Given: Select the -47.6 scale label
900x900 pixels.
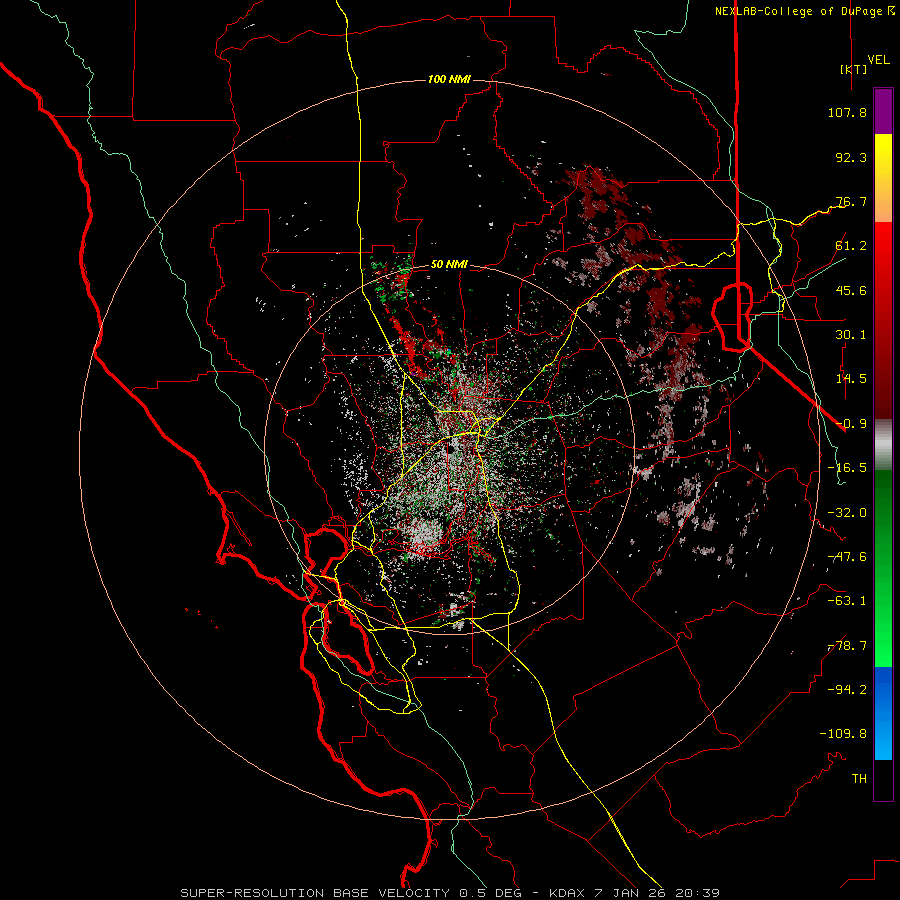Looking at the screenshot, I should (x=847, y=557).
